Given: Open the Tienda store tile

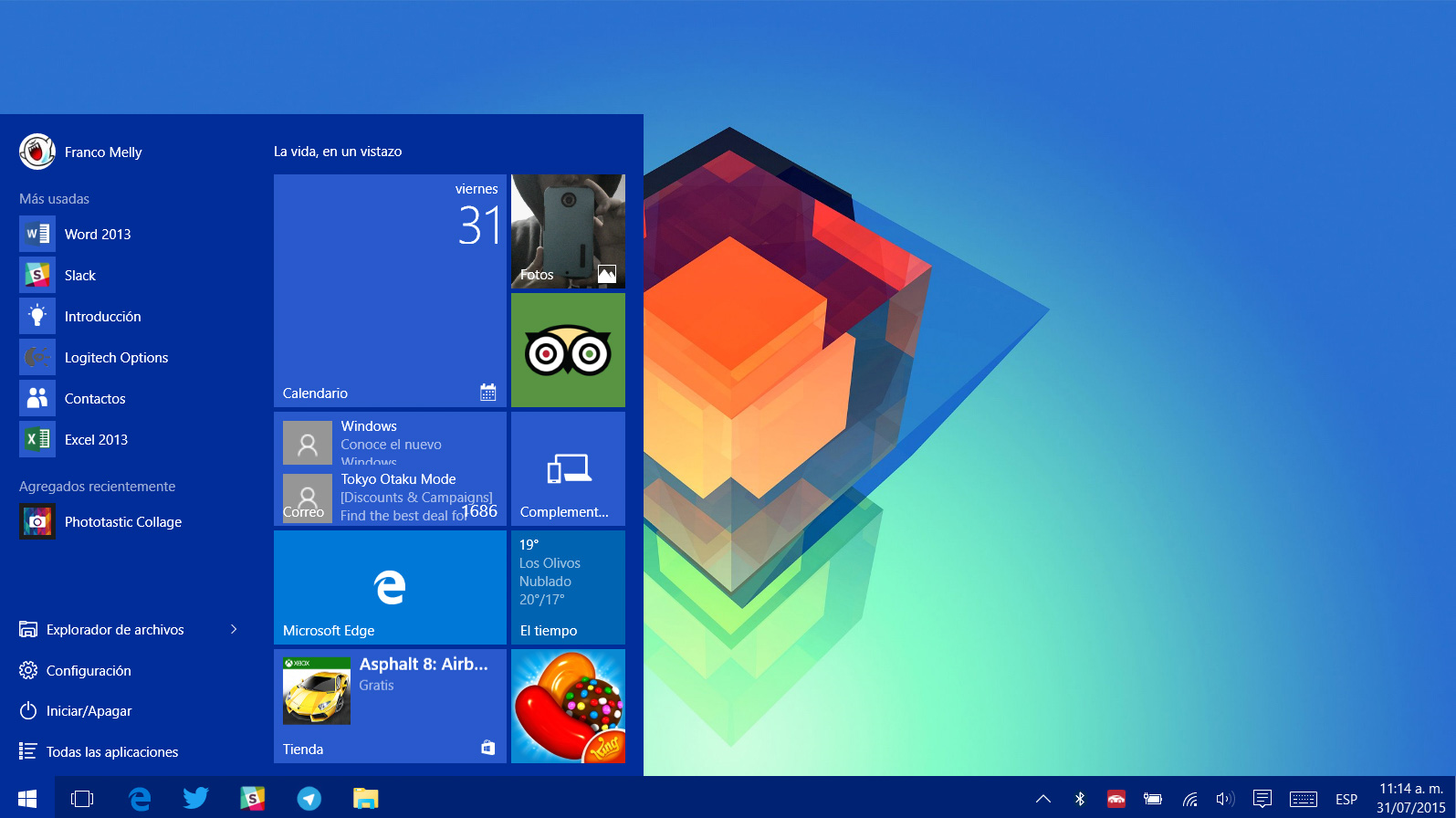Looking at the screenshot, I should 390,706.
